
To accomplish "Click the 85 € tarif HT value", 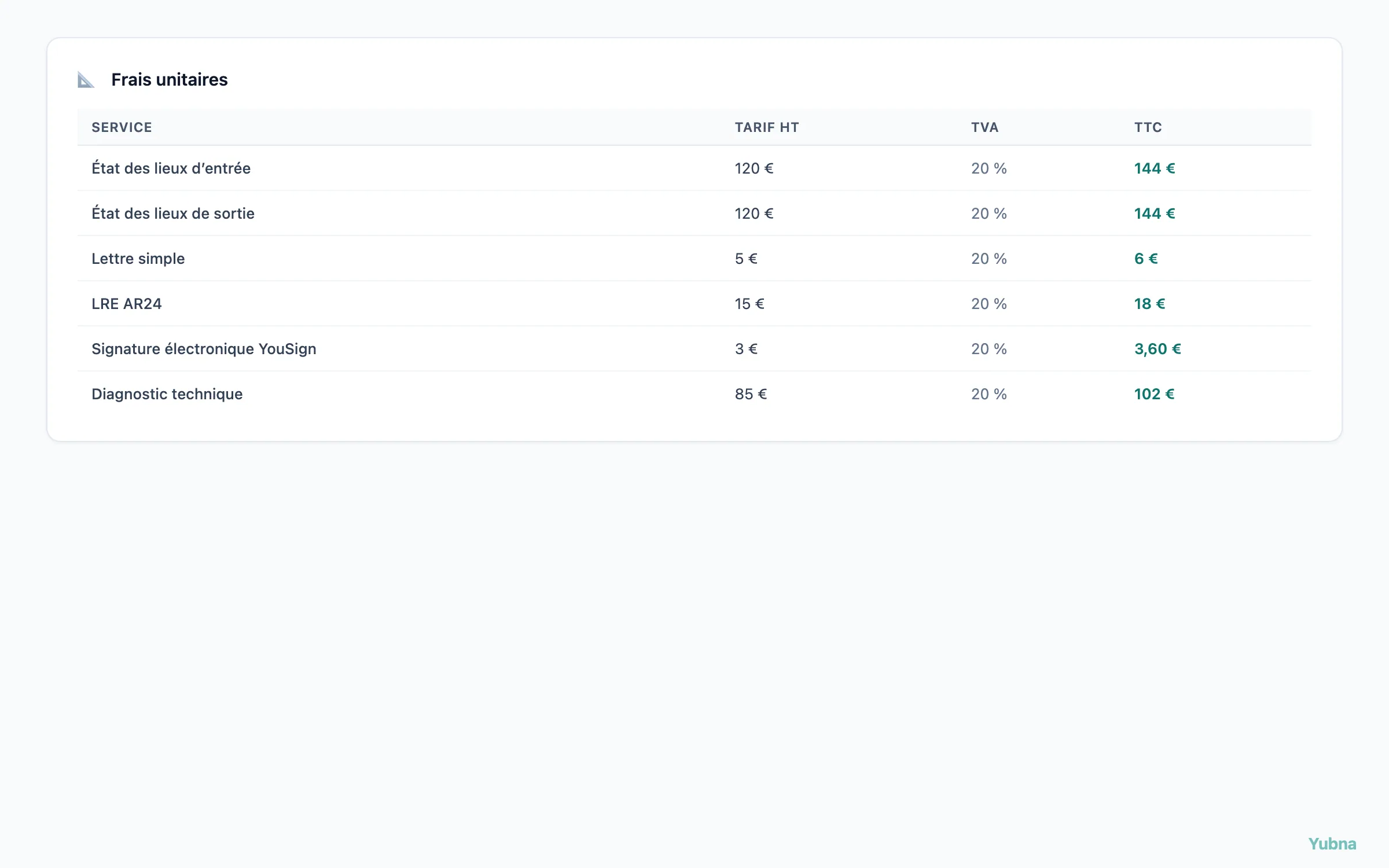I will point(751,394).
